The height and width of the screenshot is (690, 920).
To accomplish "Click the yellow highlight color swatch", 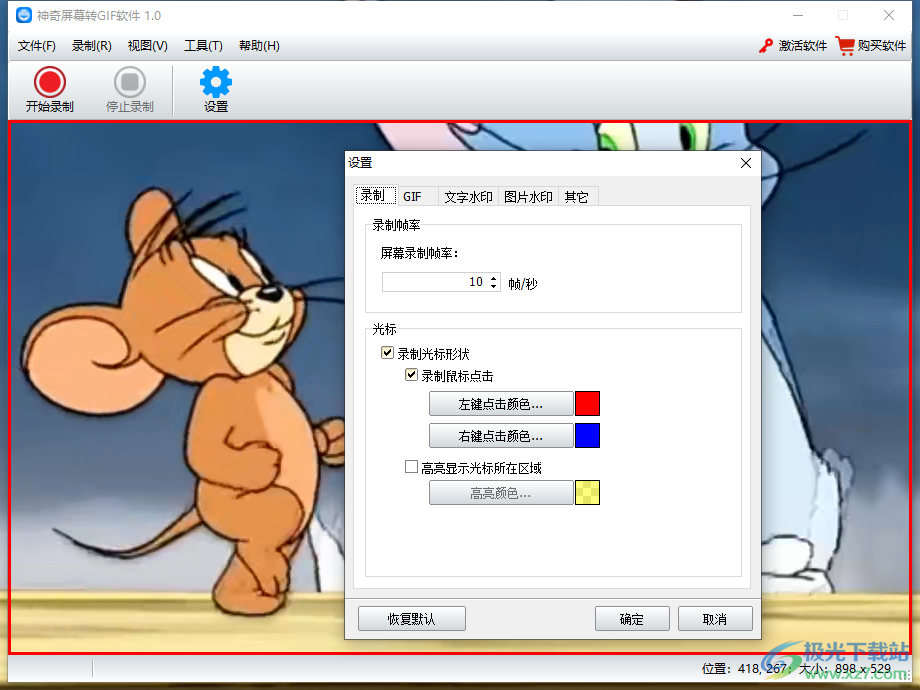I will 587,493.
